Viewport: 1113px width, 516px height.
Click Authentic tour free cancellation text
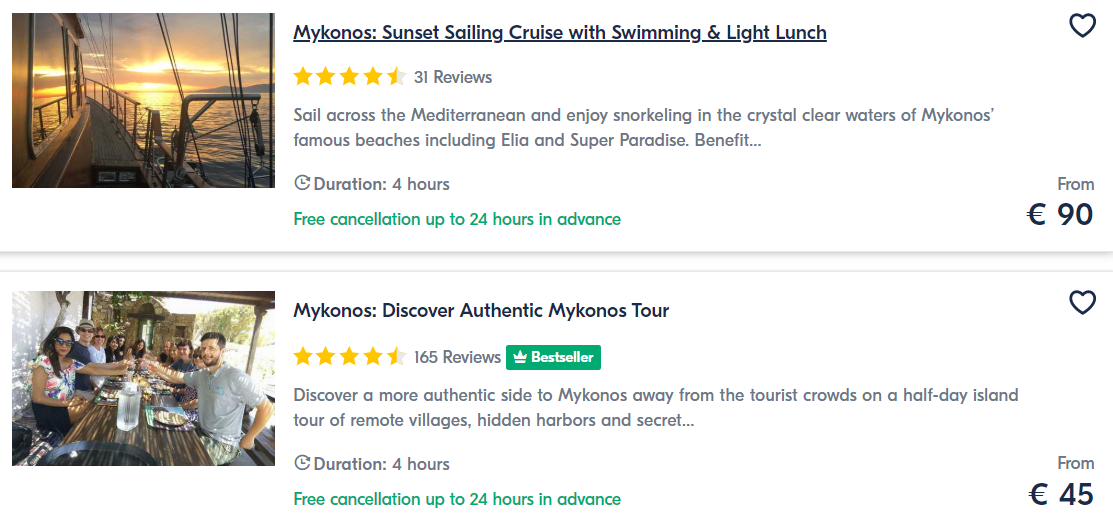pos(457,499)
